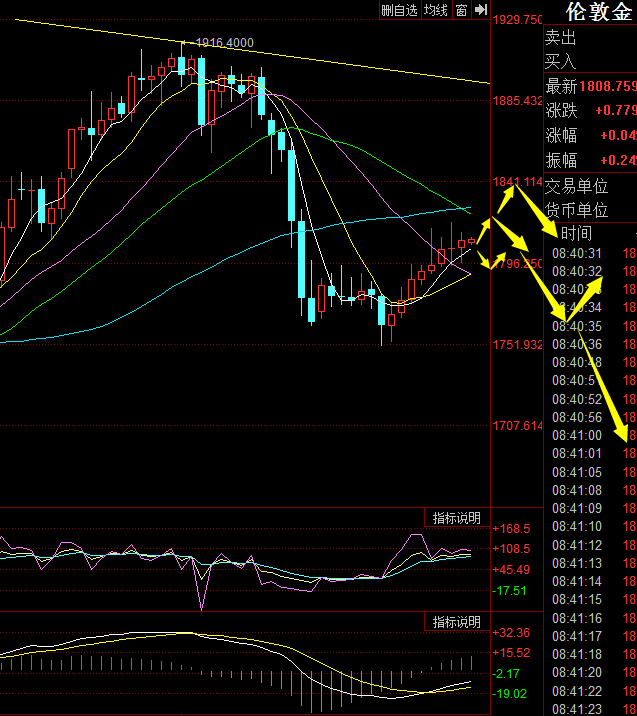Click the 删自选 button to remove from watchlist
This screenshot has width=637, height=716.
[399, 10]
